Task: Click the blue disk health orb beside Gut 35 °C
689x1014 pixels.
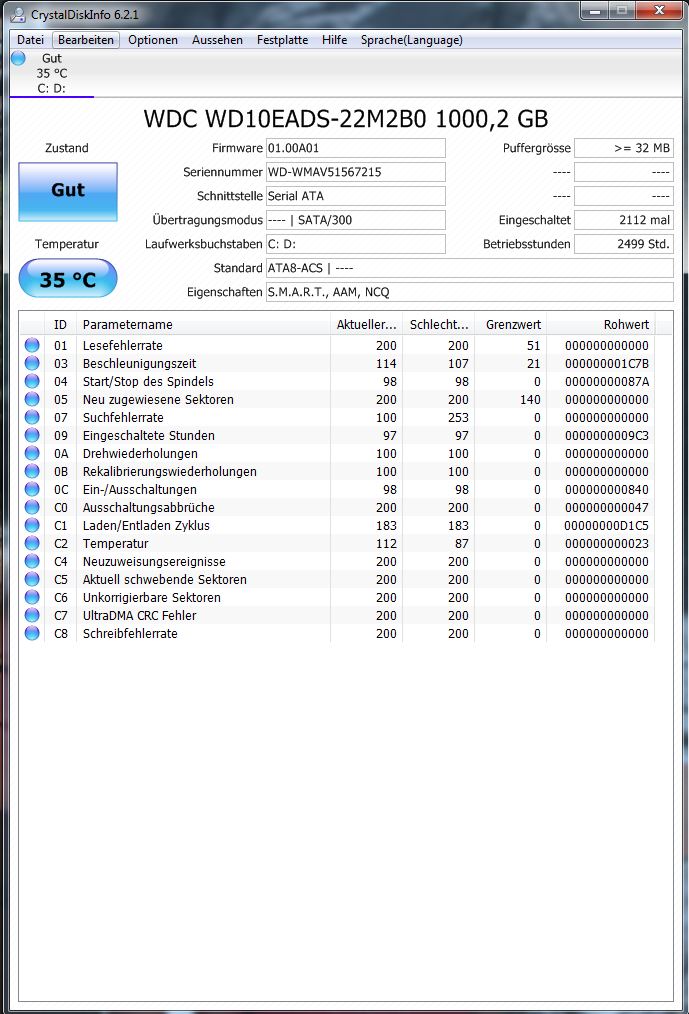Action: 18,58
